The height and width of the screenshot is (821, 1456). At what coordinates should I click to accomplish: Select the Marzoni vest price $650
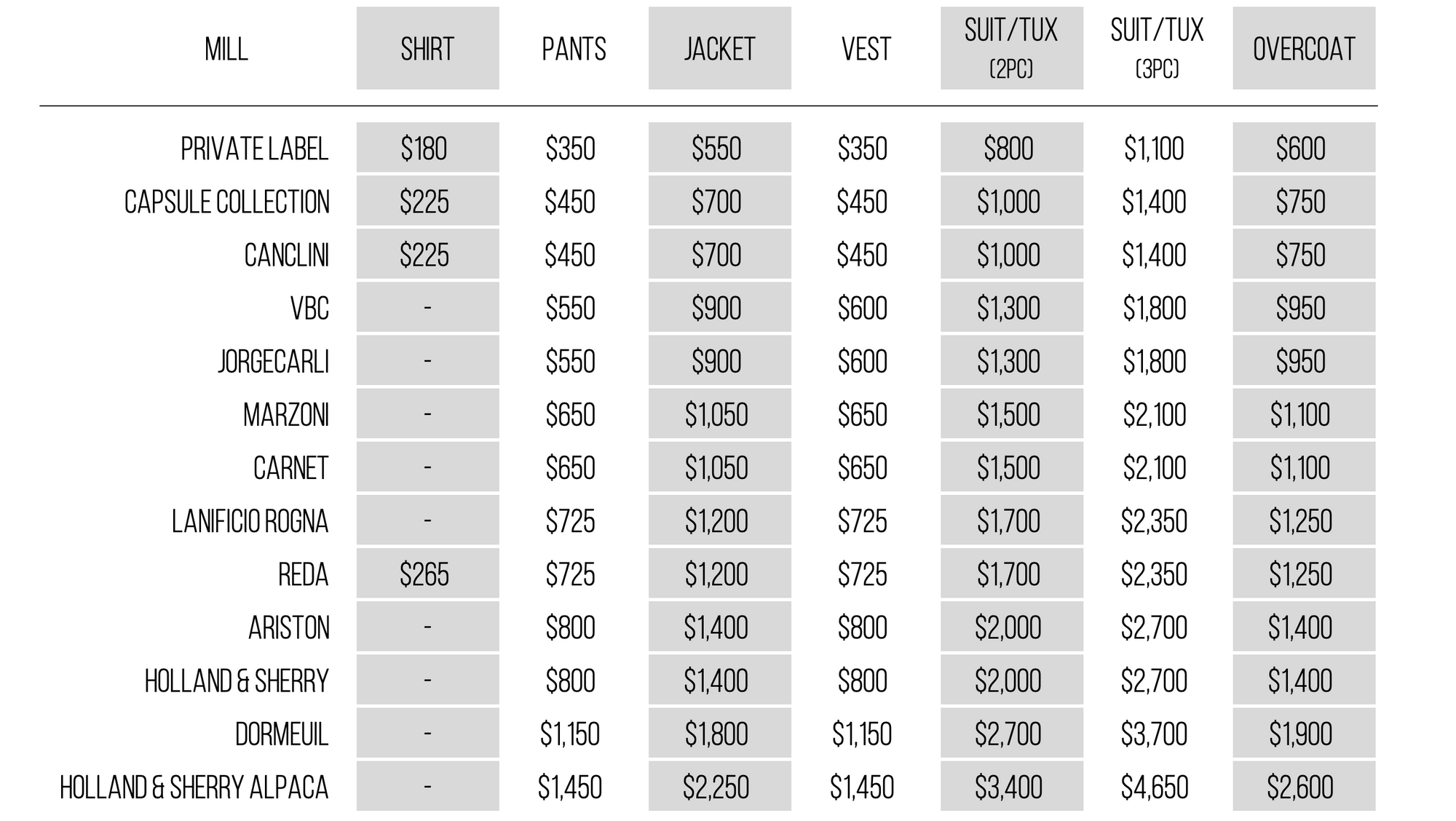tap(862, 415)
